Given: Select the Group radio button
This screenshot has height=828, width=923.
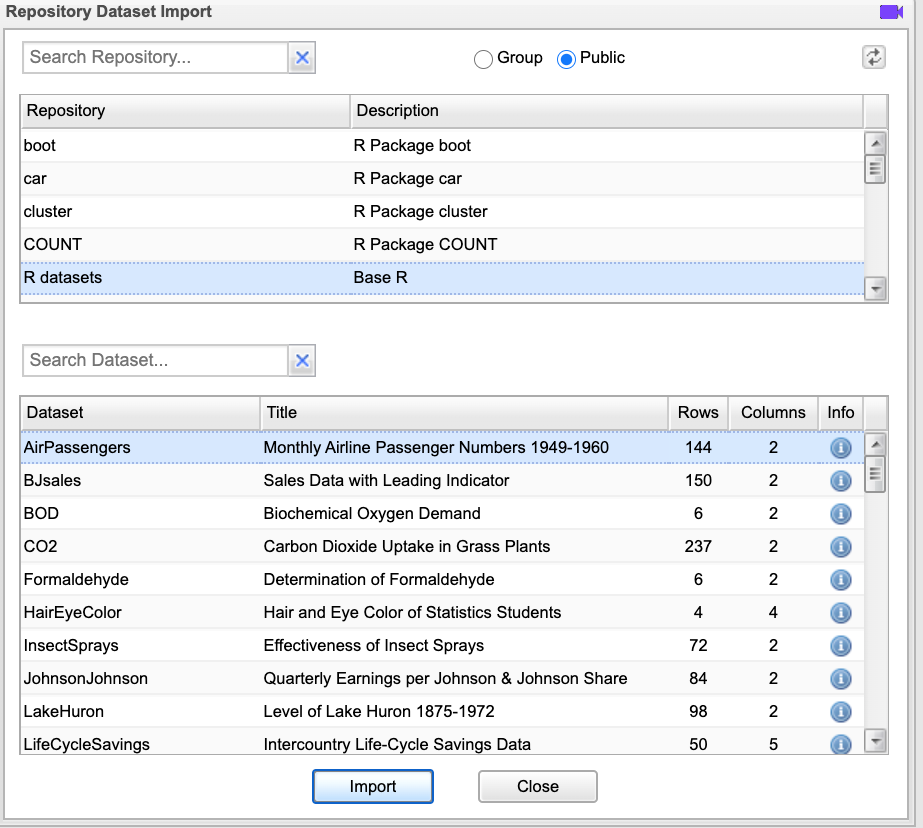Looking at the screenshot, I should (x=483, y=59).
